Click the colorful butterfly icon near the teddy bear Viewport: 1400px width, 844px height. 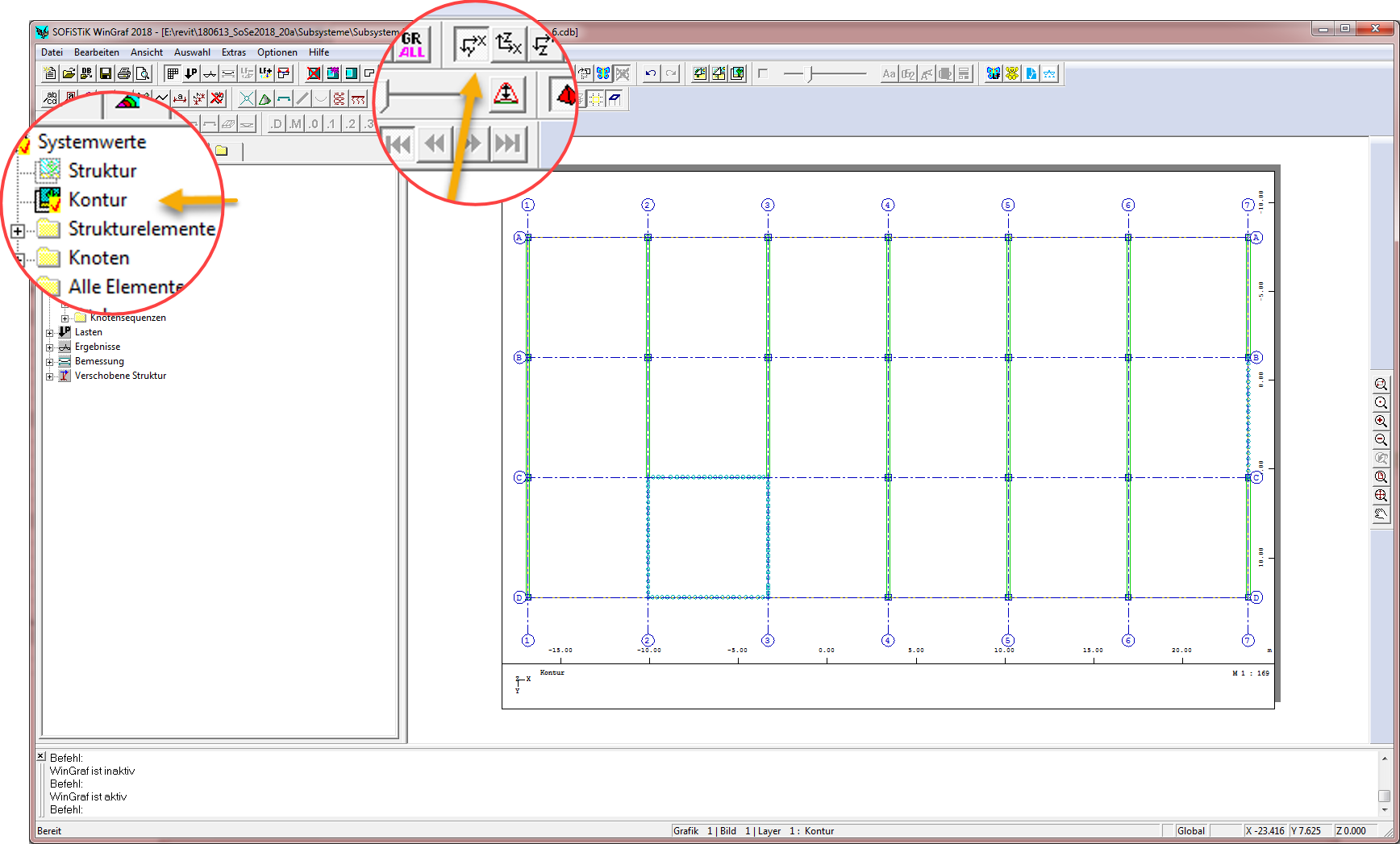pyautogui.click(x=994, y=74)
